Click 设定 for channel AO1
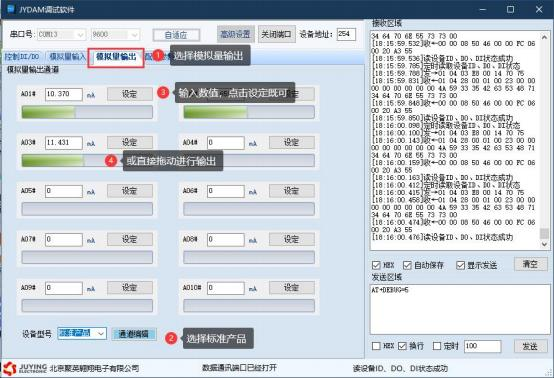This screenshot has width=554, height=378. [130, 94]
